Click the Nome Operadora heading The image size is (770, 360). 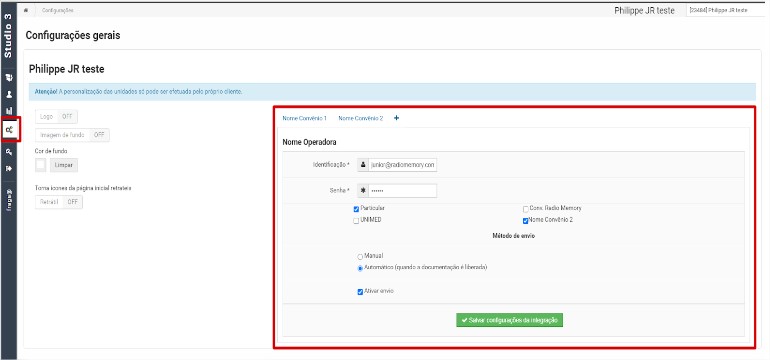tap(309, 142)
